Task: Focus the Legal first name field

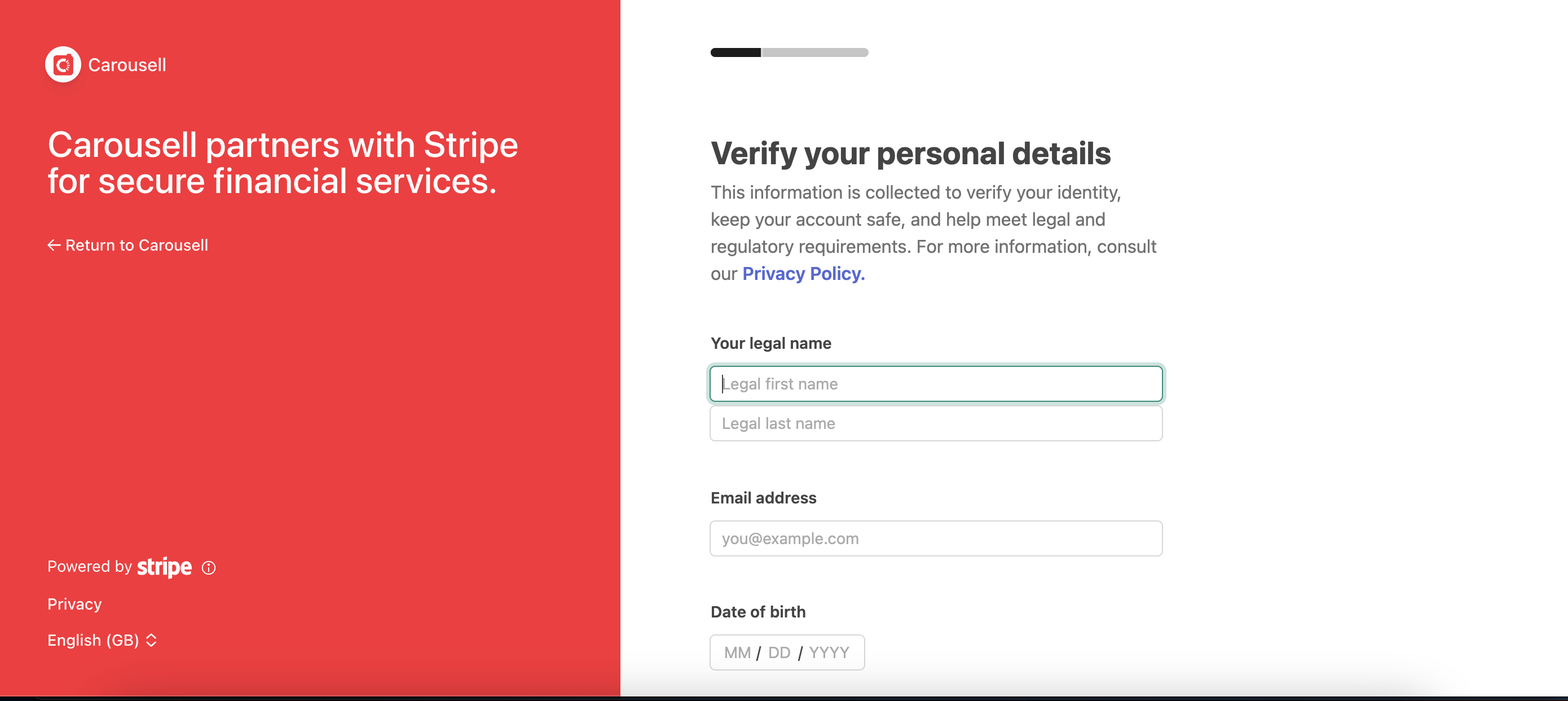Action: [x=936, y=384]
